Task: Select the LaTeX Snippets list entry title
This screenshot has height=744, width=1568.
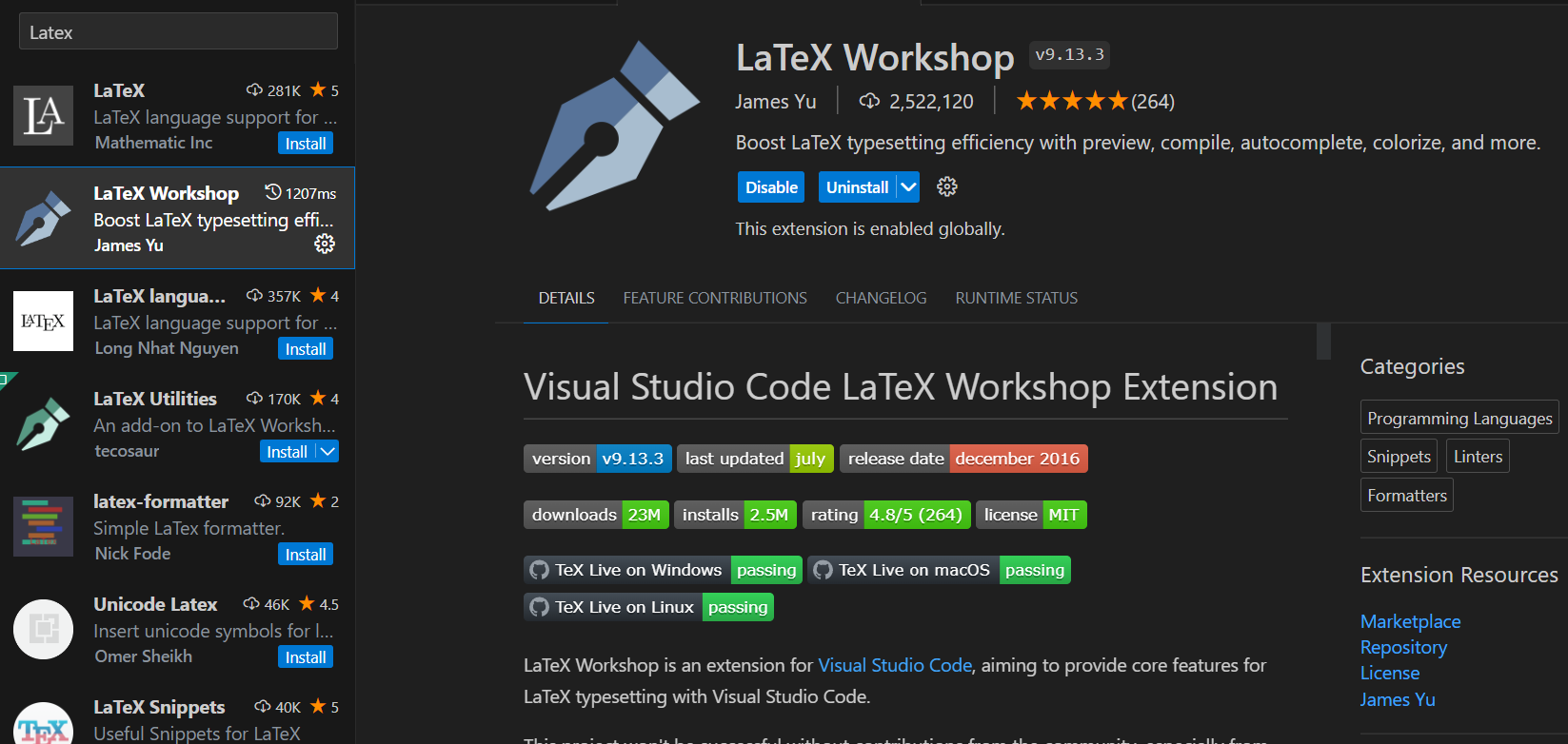Action: [x=159, y=707]
